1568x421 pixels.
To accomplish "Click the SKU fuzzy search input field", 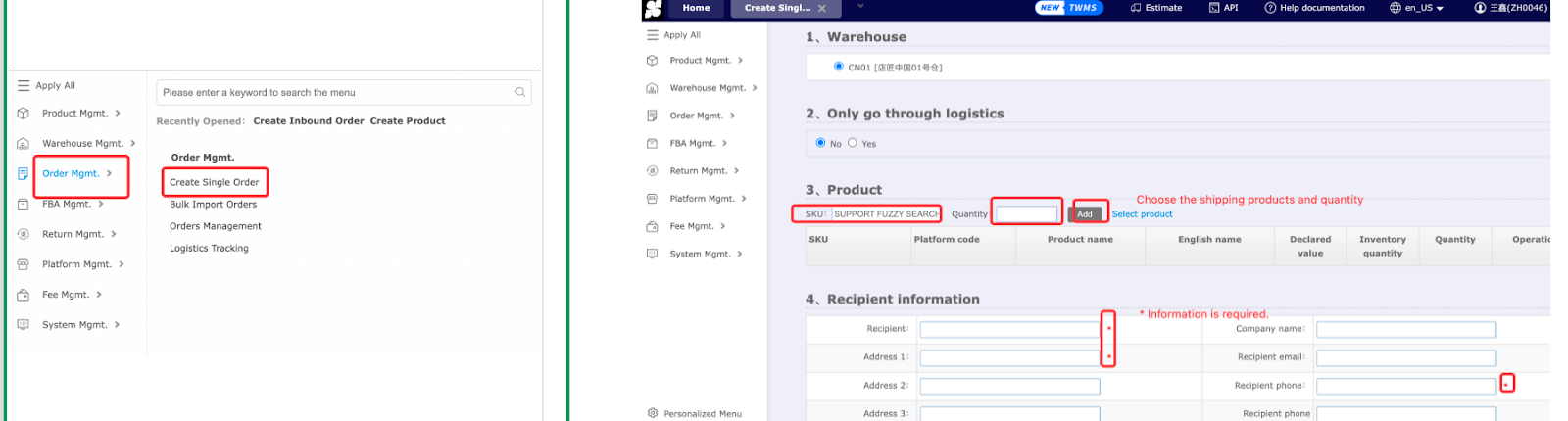I will [886, 214].
